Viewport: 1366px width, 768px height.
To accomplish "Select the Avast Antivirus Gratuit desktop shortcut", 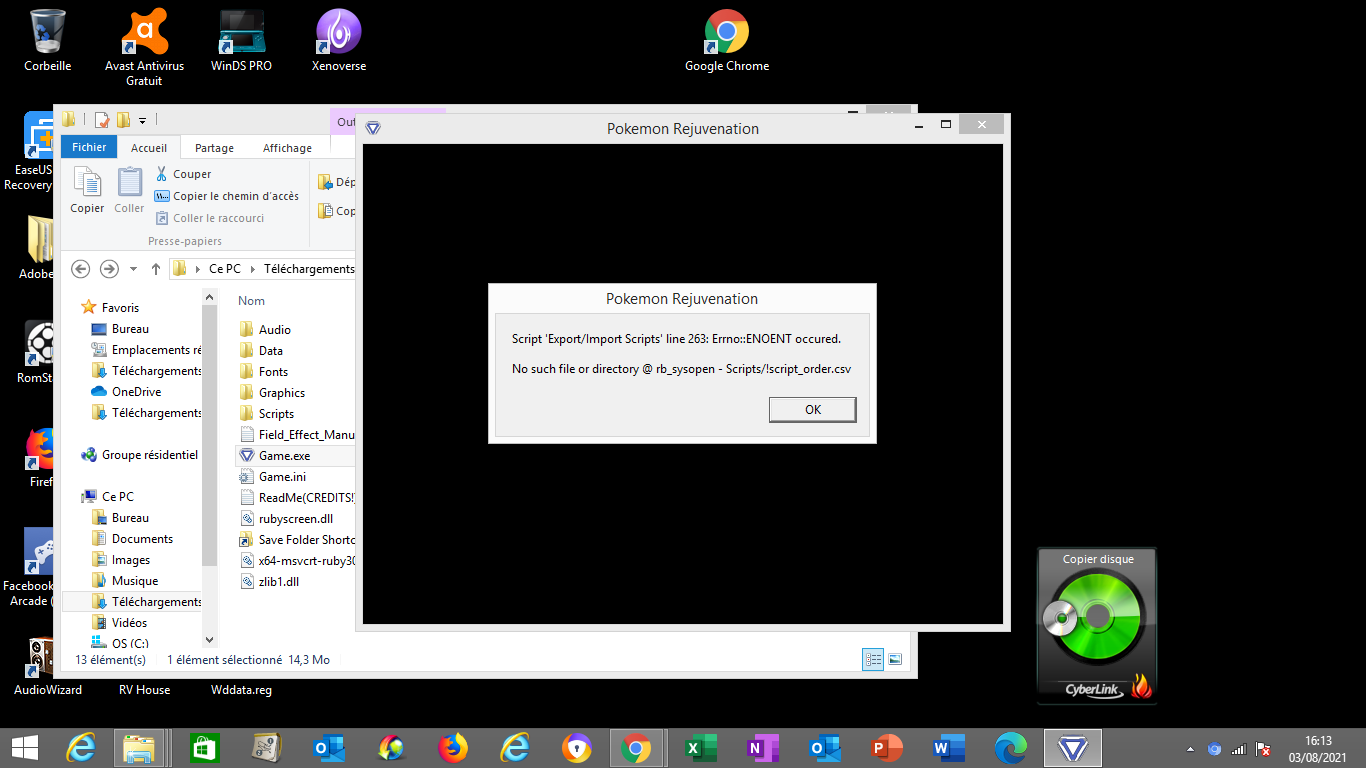I will (x=144, y=47).
